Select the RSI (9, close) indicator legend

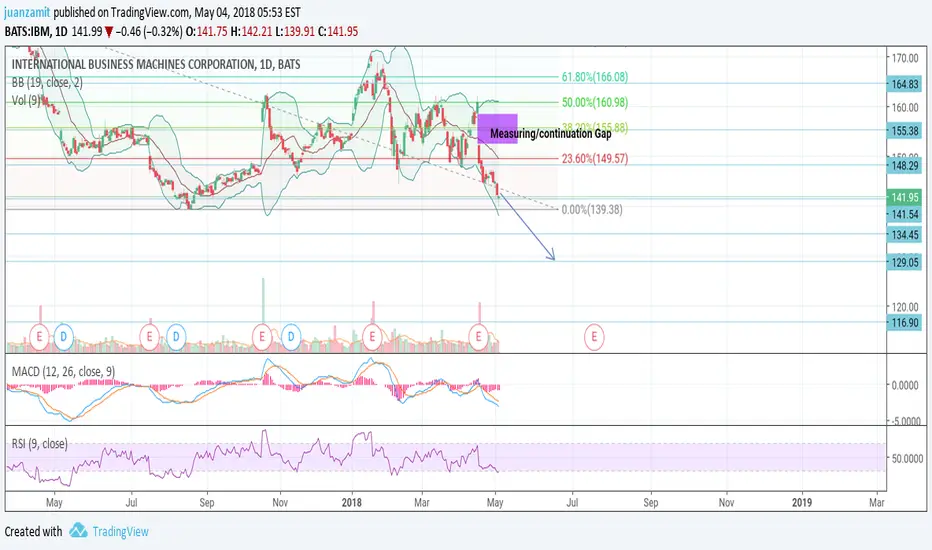[x=39, y=444]
